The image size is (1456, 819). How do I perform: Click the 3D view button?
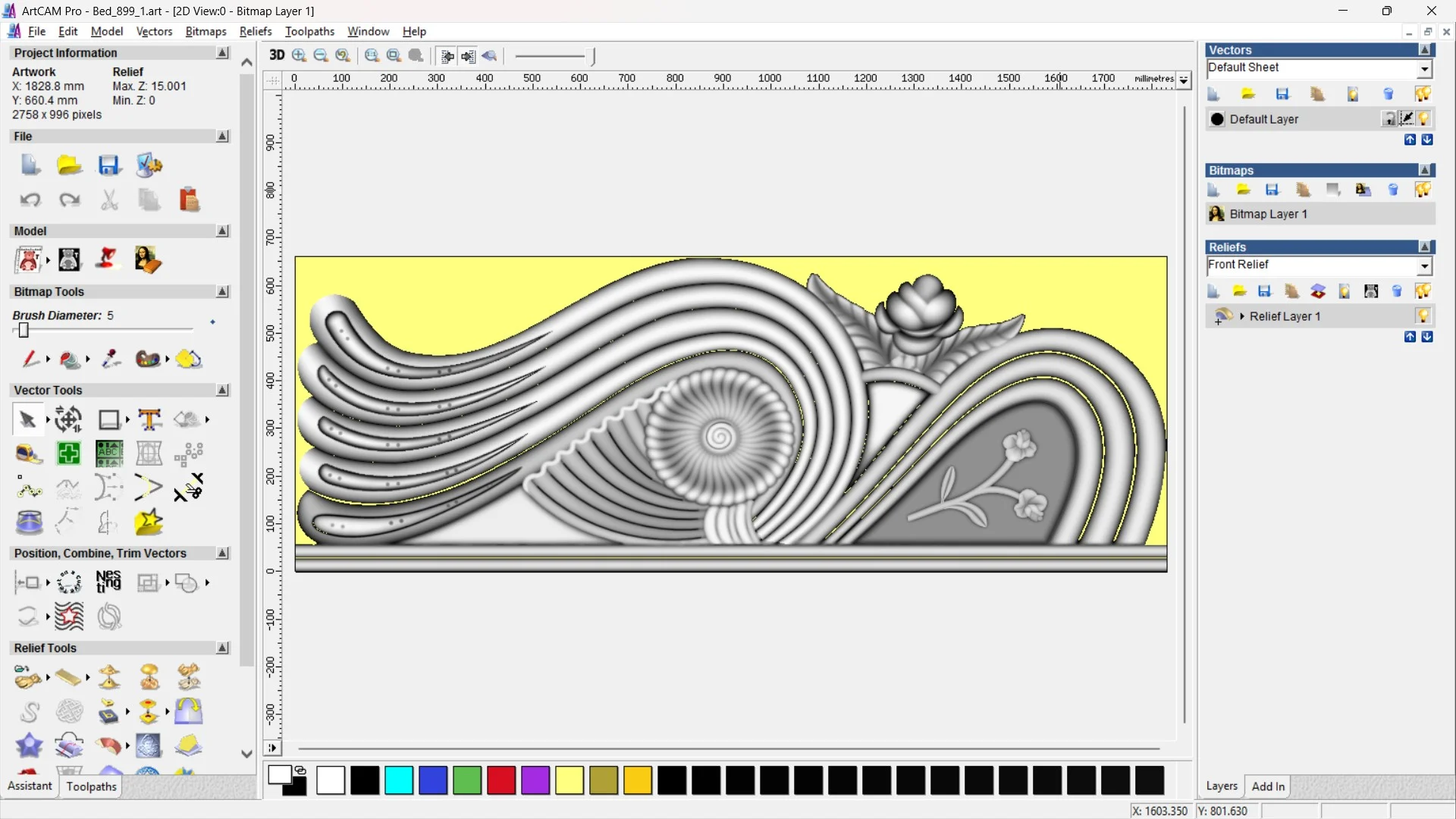click(277, 55)
